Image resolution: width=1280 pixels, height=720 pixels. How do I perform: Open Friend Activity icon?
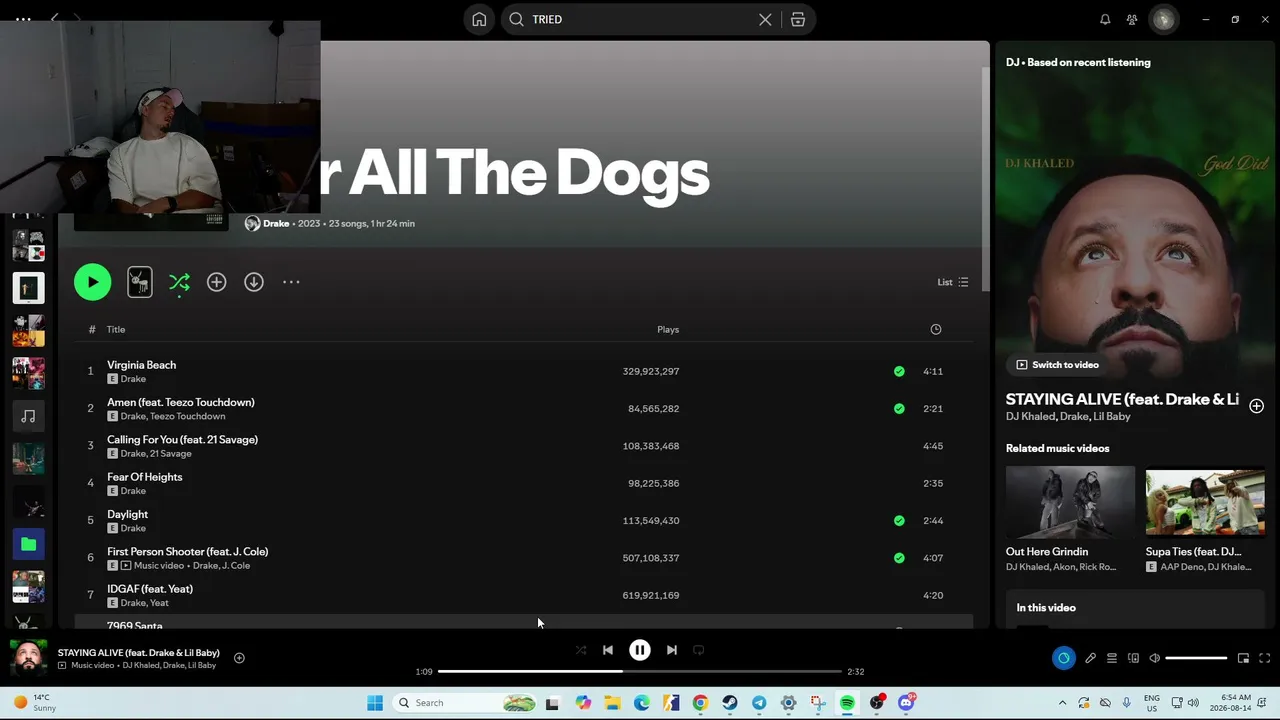(x=1132, y=19)
